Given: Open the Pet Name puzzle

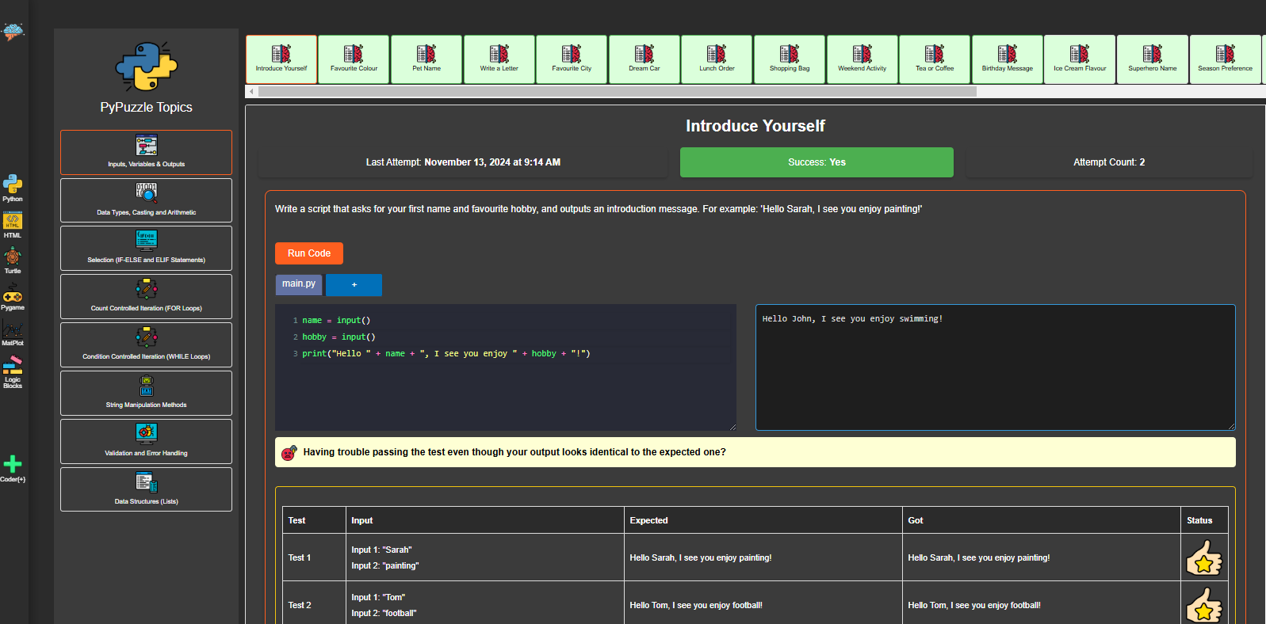Looking at the screenshot, I should tap(426, 59).
